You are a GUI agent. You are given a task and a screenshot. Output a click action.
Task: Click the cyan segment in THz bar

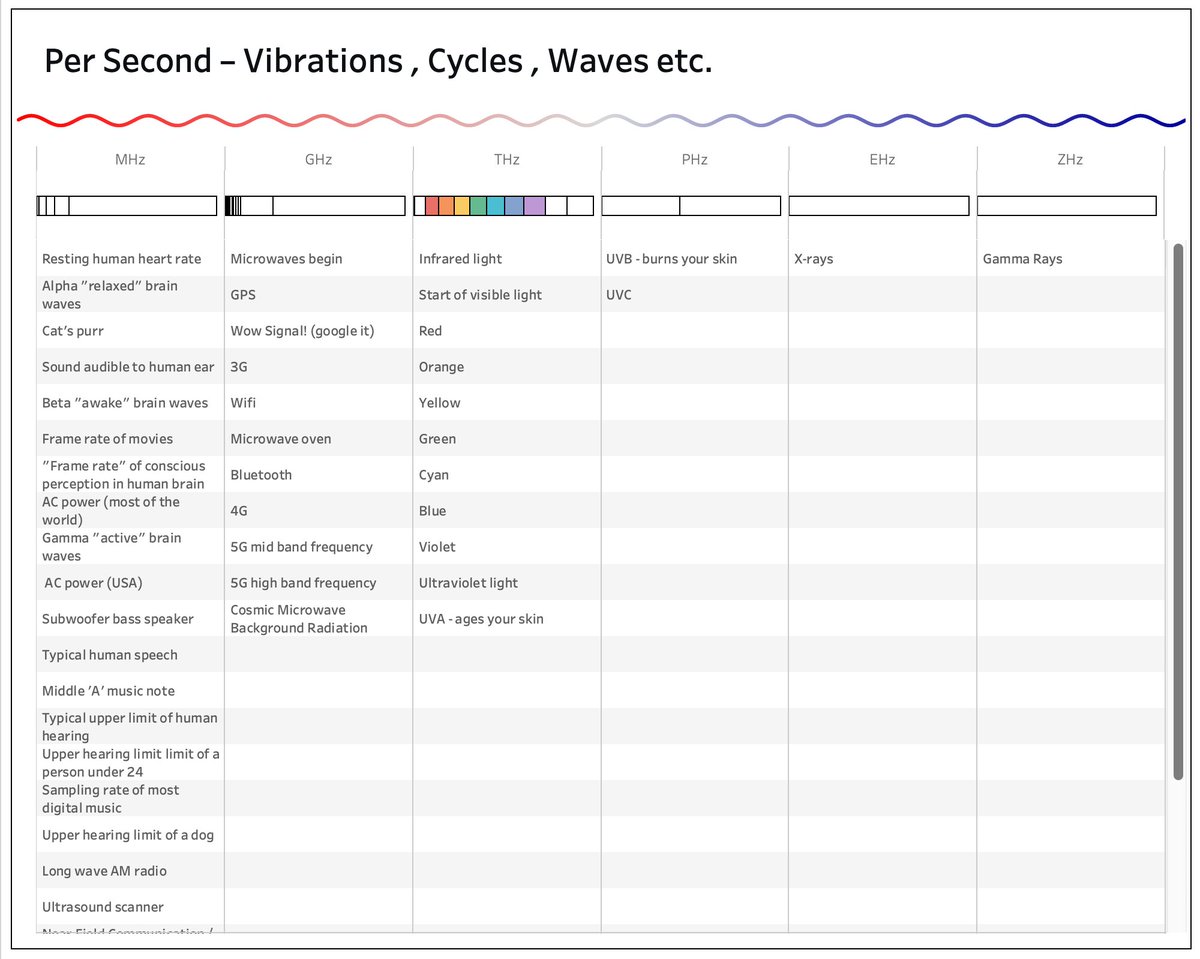point(495,206)
